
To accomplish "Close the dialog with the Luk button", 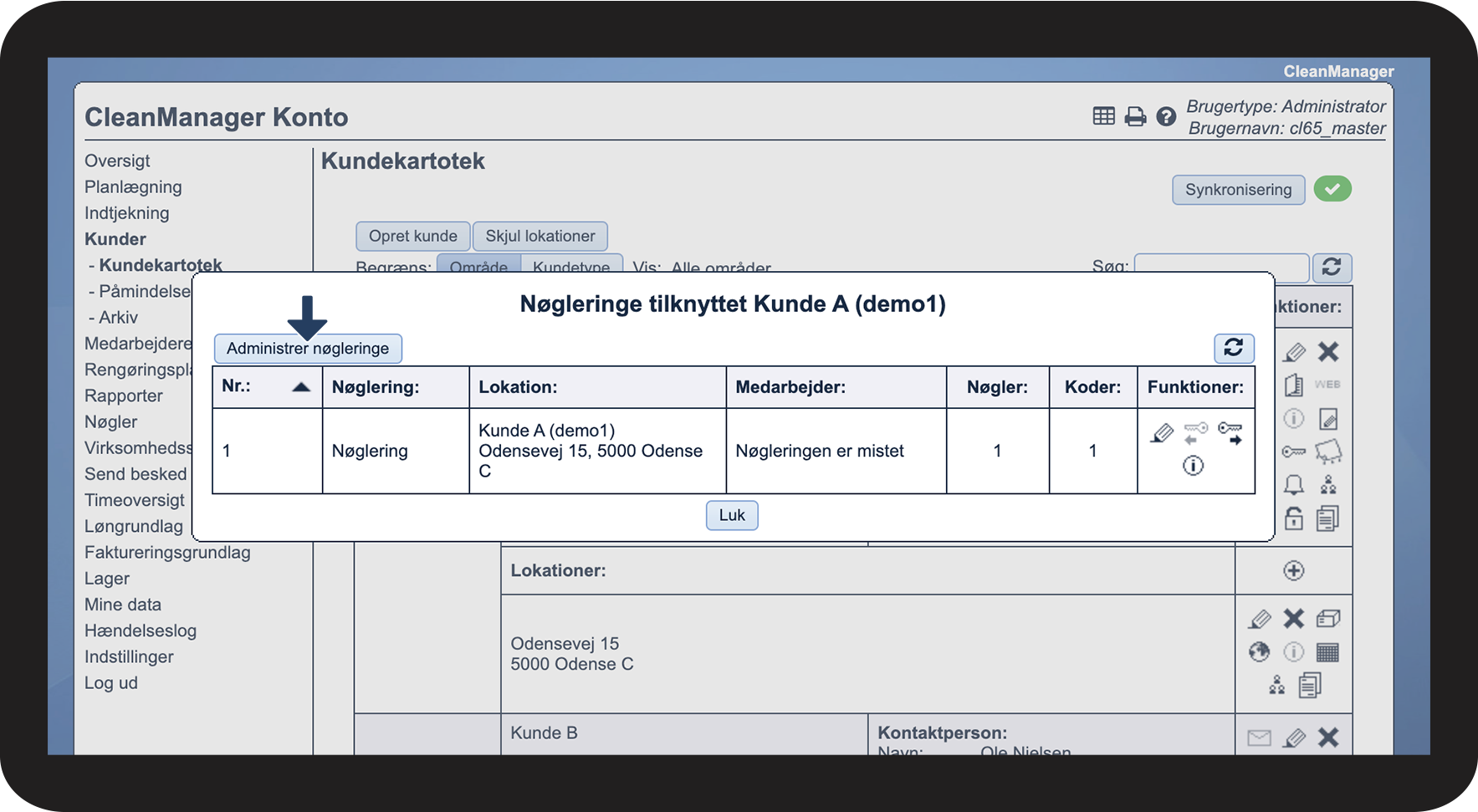I will coord(732,515).
